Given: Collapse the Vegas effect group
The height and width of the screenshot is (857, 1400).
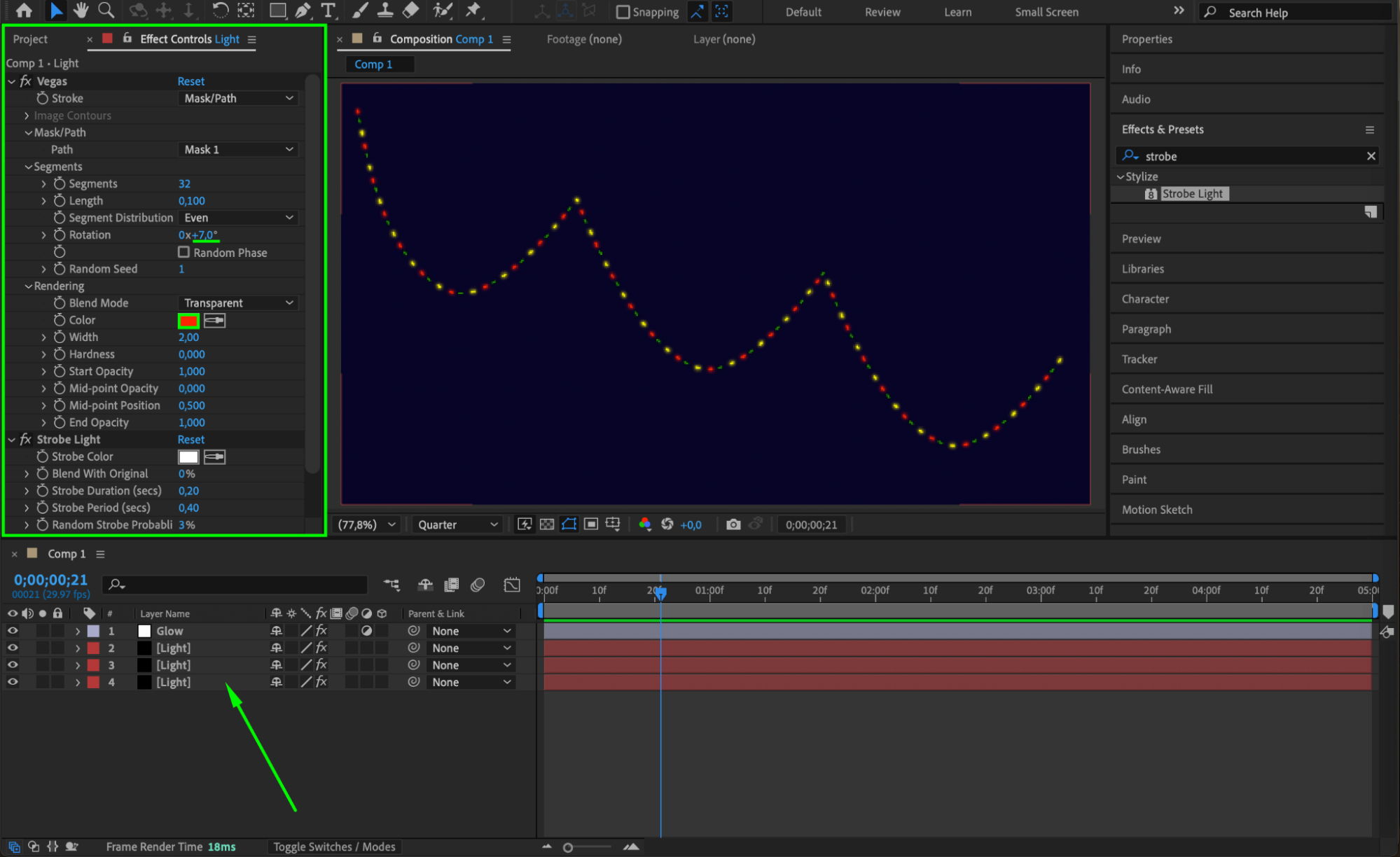Looking at the screenshot, I should click(12, 81).
